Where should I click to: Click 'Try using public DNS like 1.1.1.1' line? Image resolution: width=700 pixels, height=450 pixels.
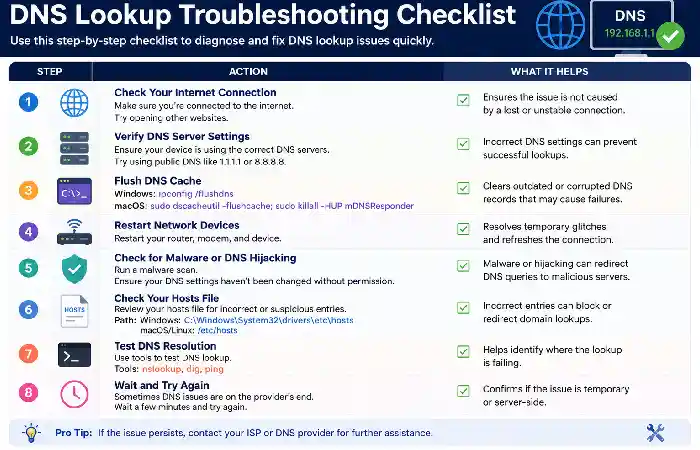tap(200, 162)
